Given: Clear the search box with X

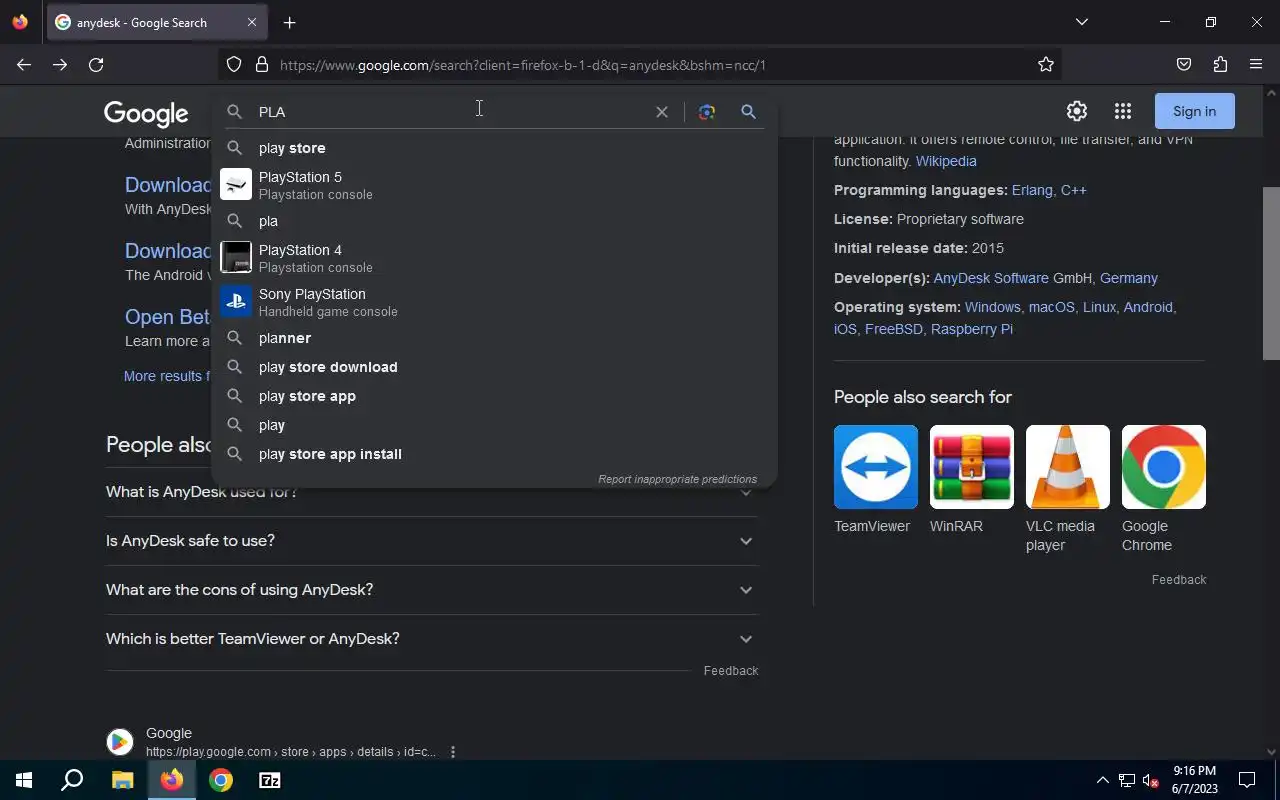Looking at the screenshot, I should coord(661,112).
